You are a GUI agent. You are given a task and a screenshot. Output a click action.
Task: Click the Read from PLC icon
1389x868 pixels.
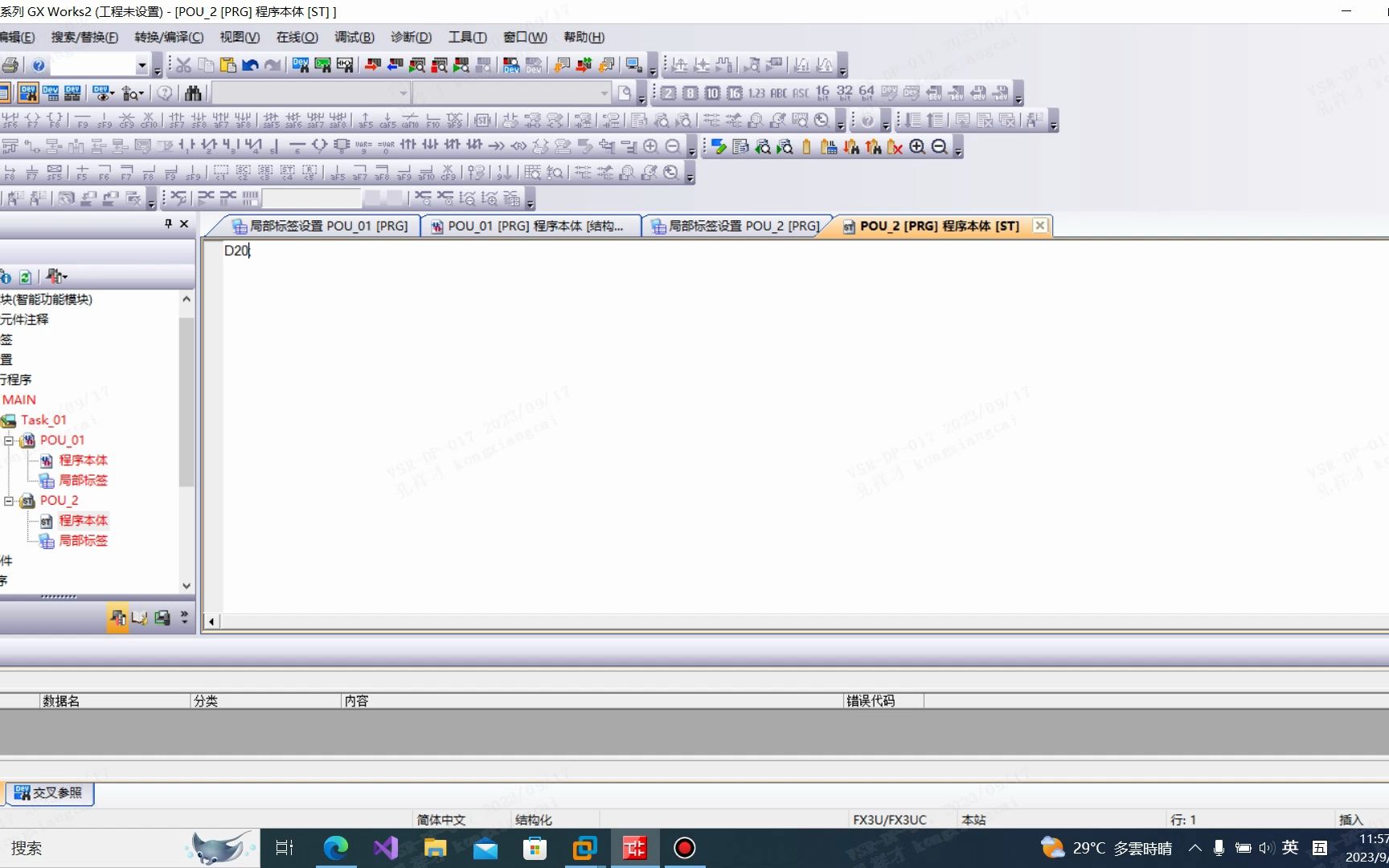pyautogui.click(x=395, y=65)
